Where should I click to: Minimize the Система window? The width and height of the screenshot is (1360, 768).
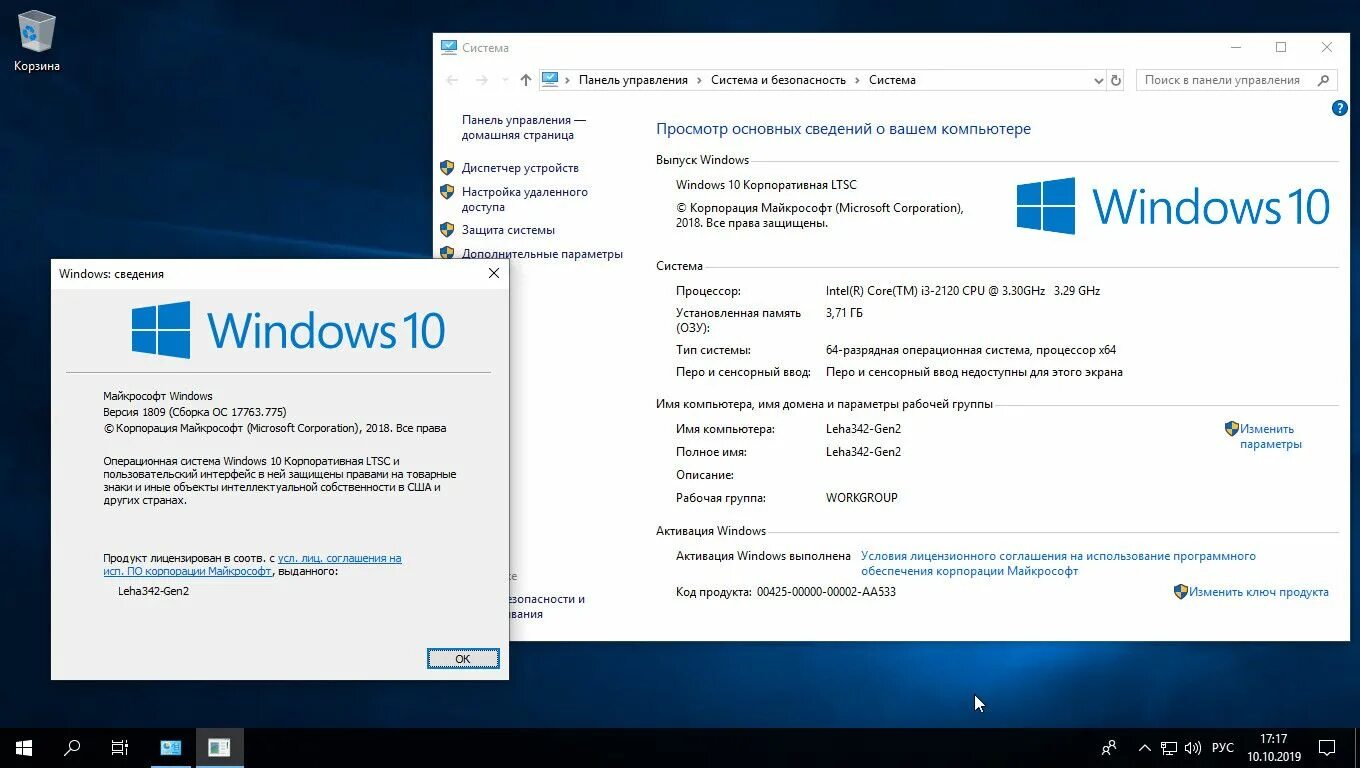pyautogui.click(x=1235, y=47)
